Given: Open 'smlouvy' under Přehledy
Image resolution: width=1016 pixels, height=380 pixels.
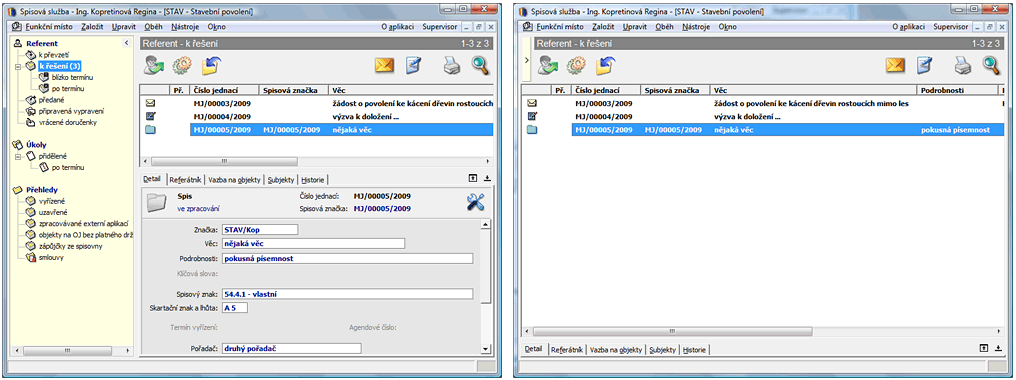Looking at the screenshot, I should (51, 257).
